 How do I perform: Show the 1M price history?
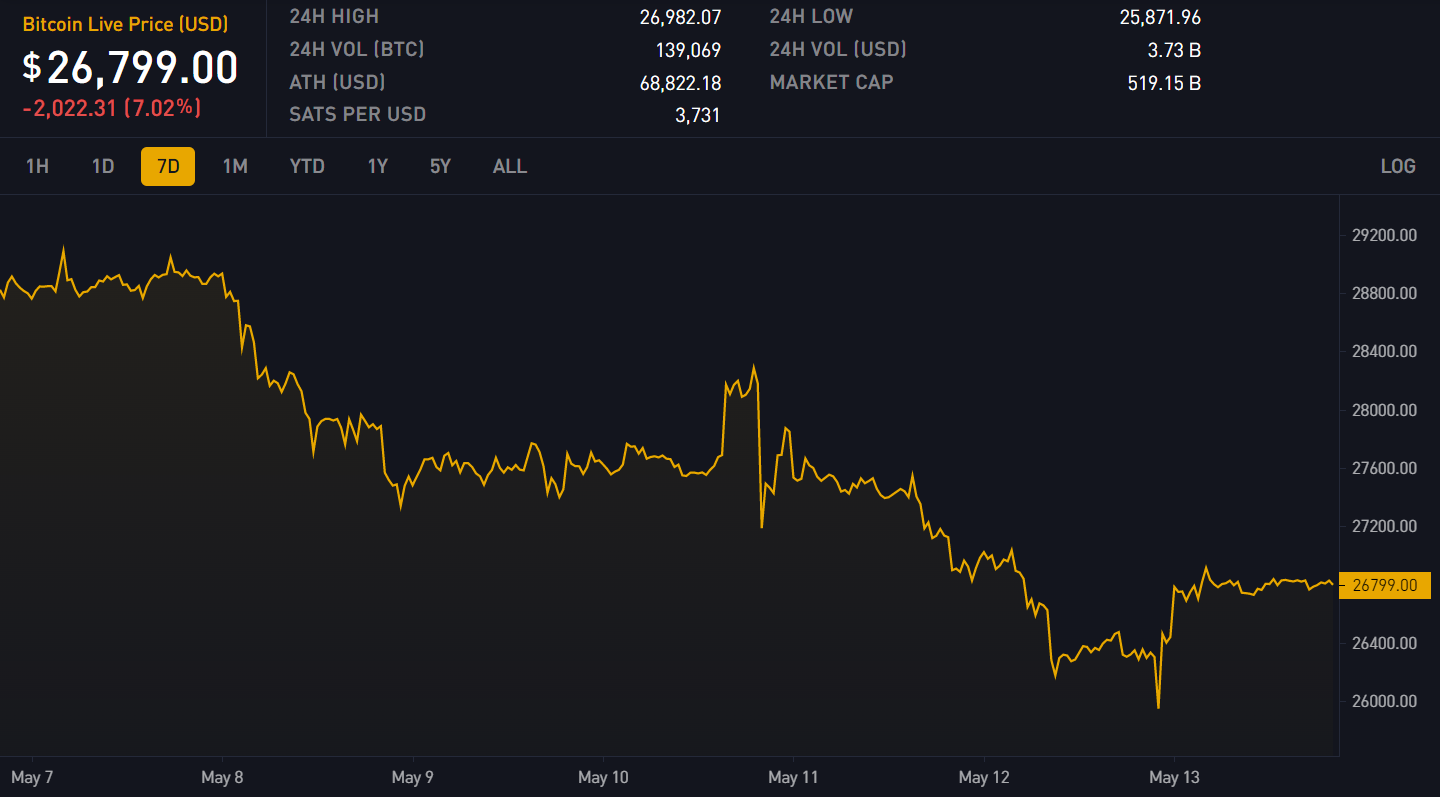[235, 166]
